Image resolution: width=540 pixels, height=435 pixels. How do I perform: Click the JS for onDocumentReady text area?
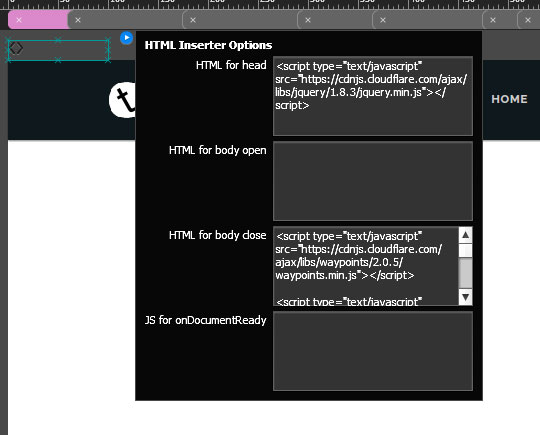point(373,351)
